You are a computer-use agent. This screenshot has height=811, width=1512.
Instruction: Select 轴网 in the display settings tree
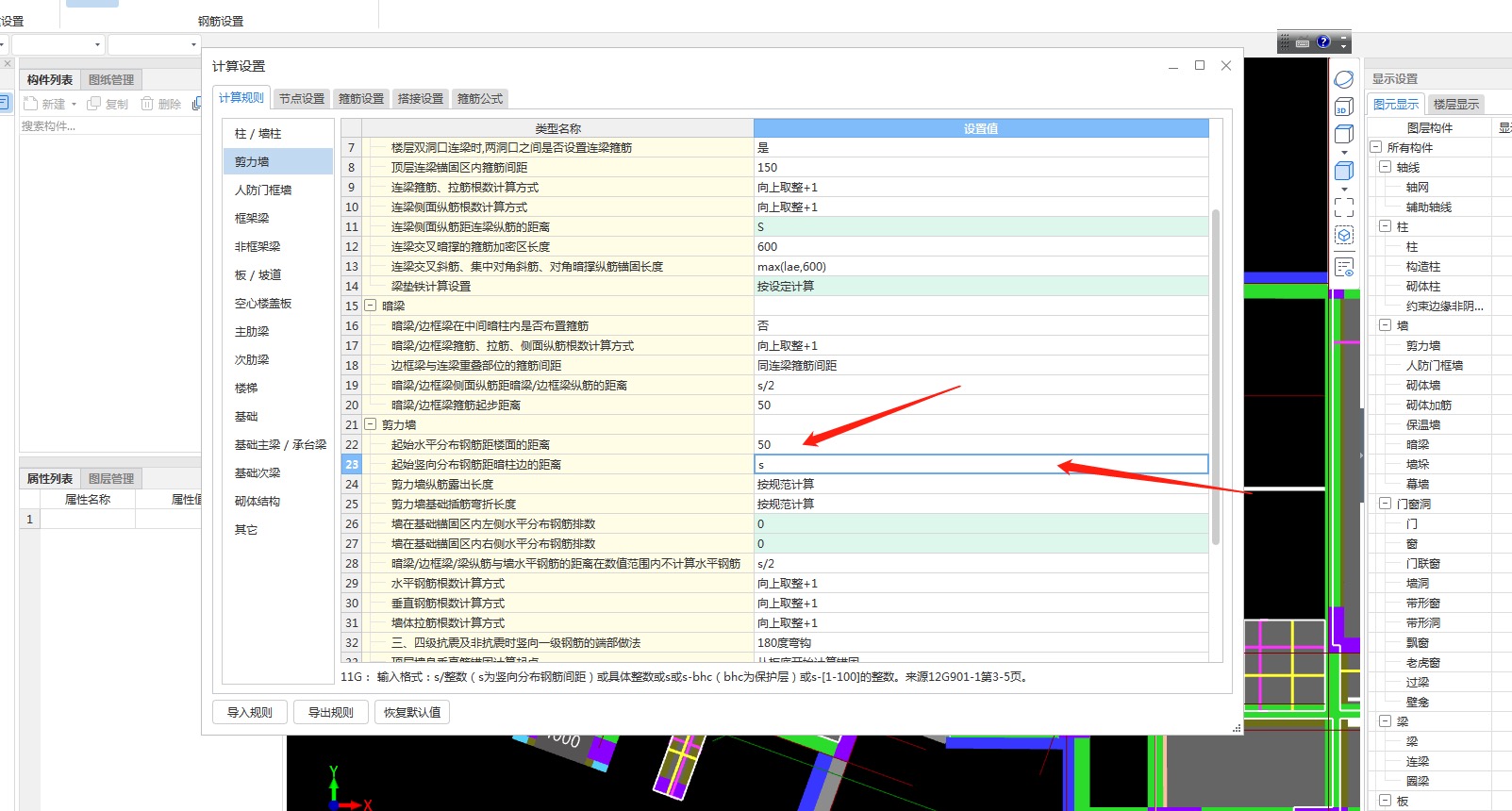click(x=1418, y=187)
